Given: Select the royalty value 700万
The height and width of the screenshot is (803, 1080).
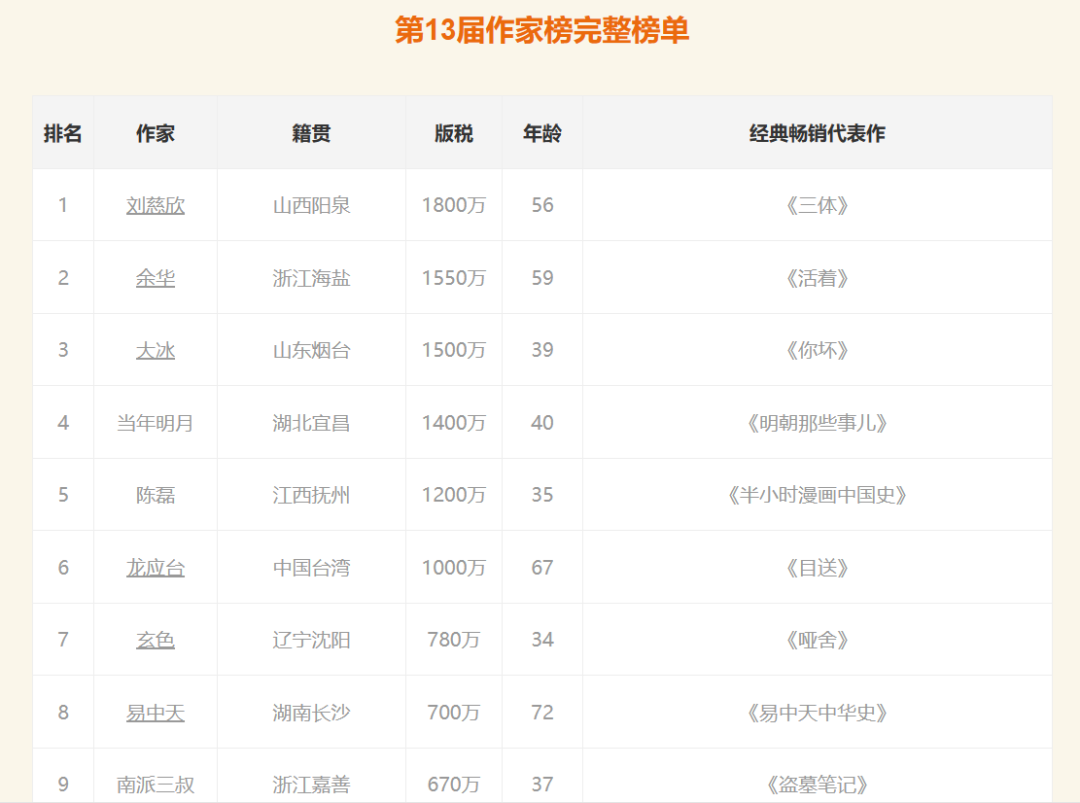Looking at the screenshot, I should click(x=454, y=713).
